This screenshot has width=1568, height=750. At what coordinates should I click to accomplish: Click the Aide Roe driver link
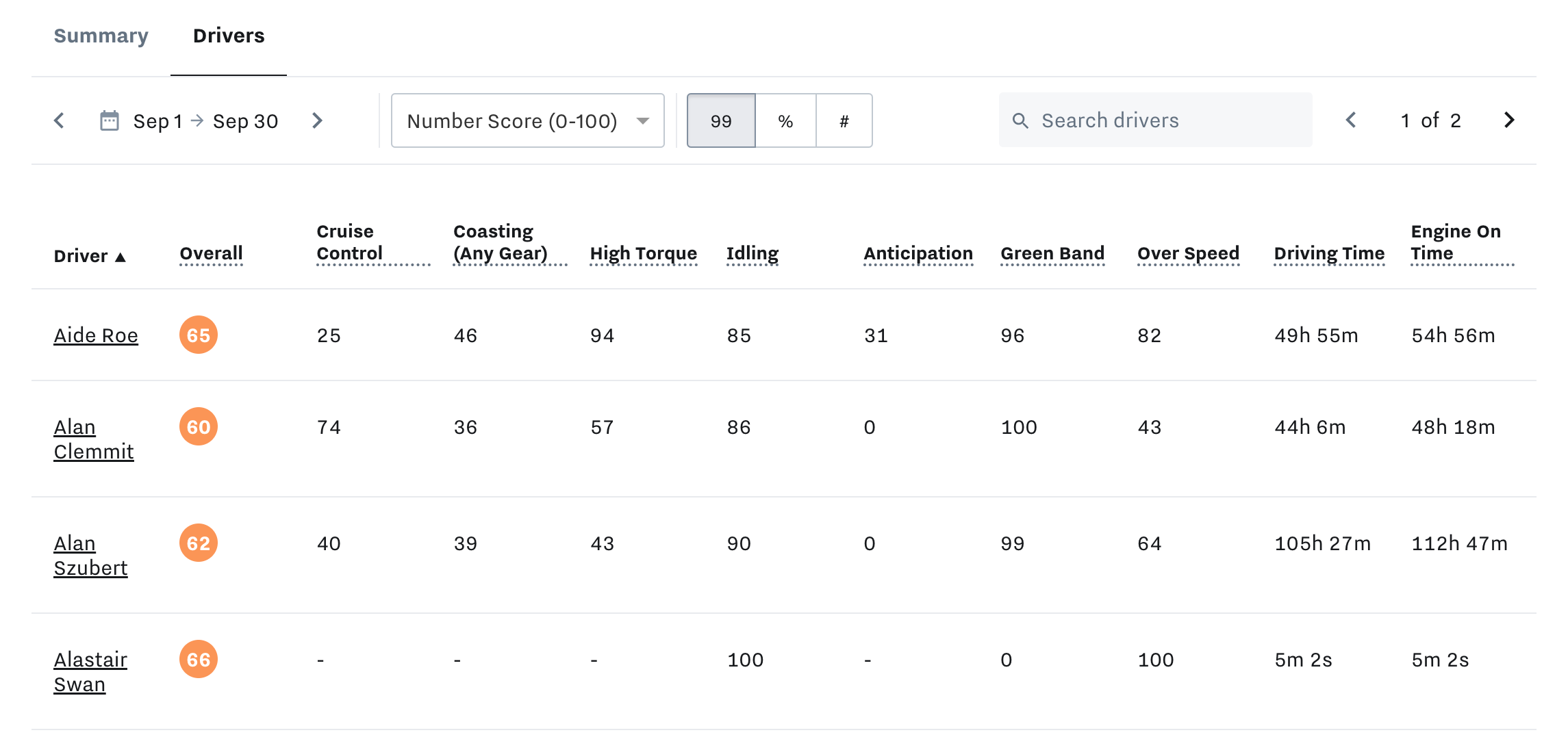96,334
